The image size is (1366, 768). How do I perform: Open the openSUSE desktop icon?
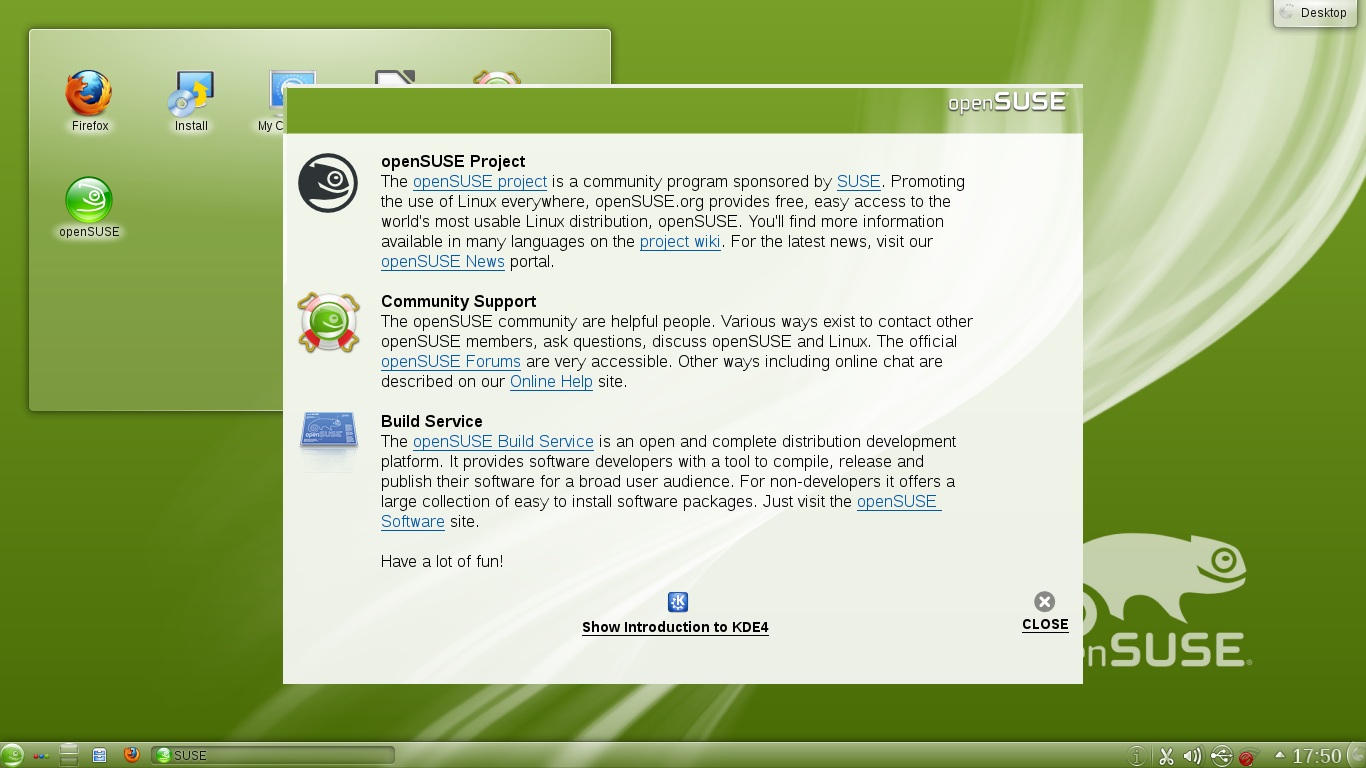[x=89, y=208]
